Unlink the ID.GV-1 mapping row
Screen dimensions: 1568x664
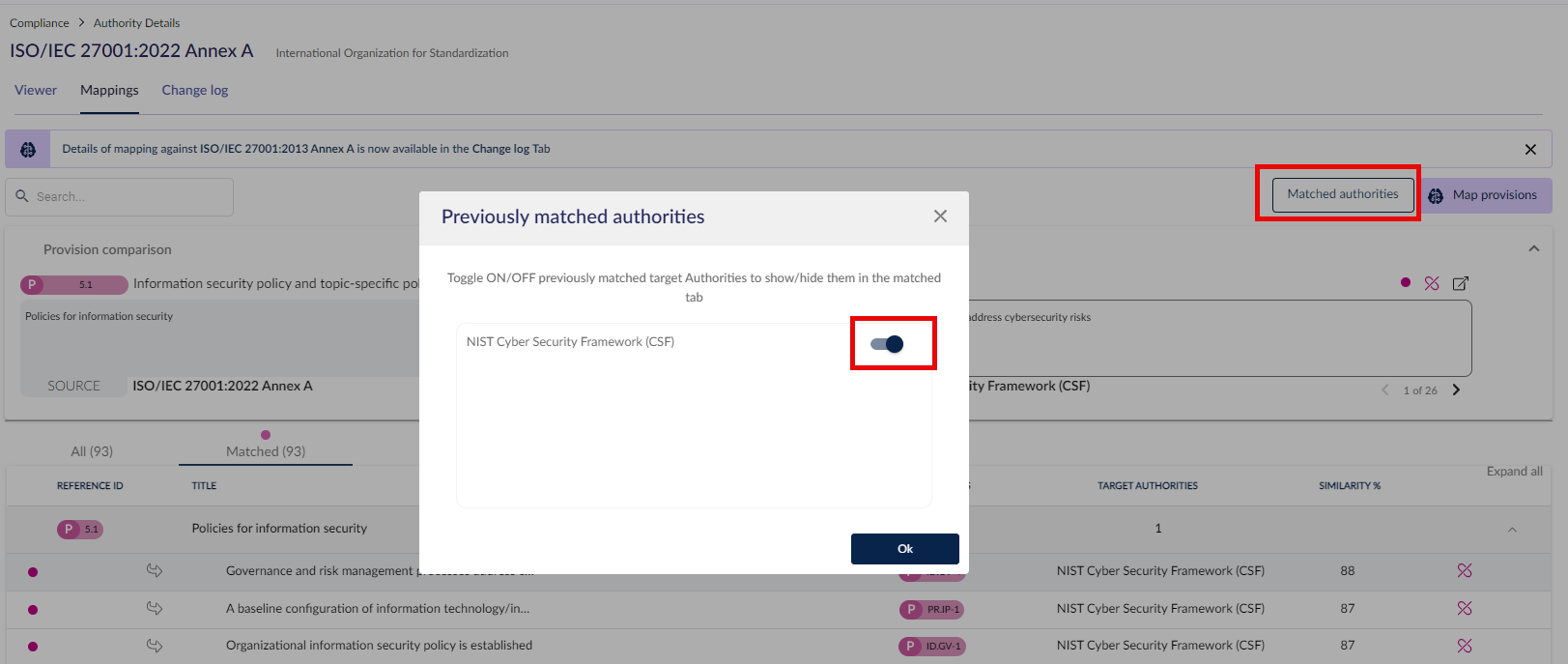[1465, 646]
